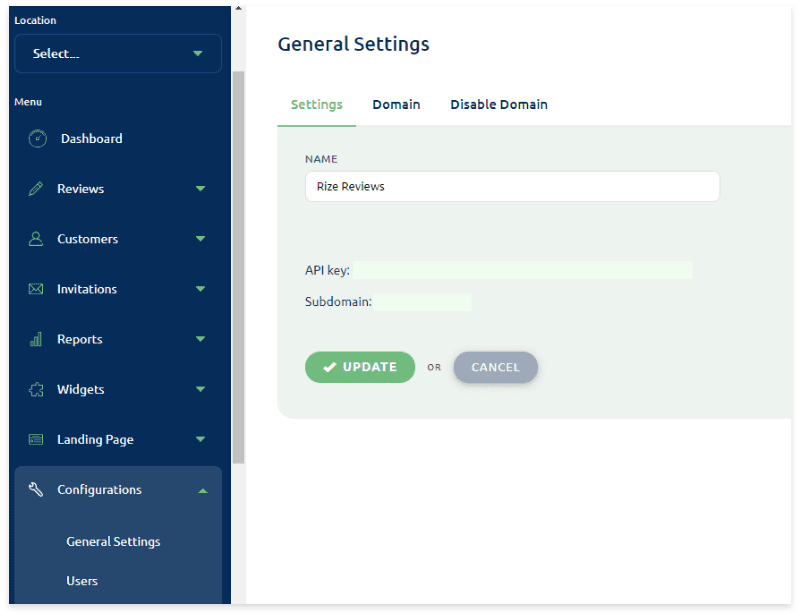Collapse the Configurations section arrow
This screenshot has width=800, height=616.
202,490
